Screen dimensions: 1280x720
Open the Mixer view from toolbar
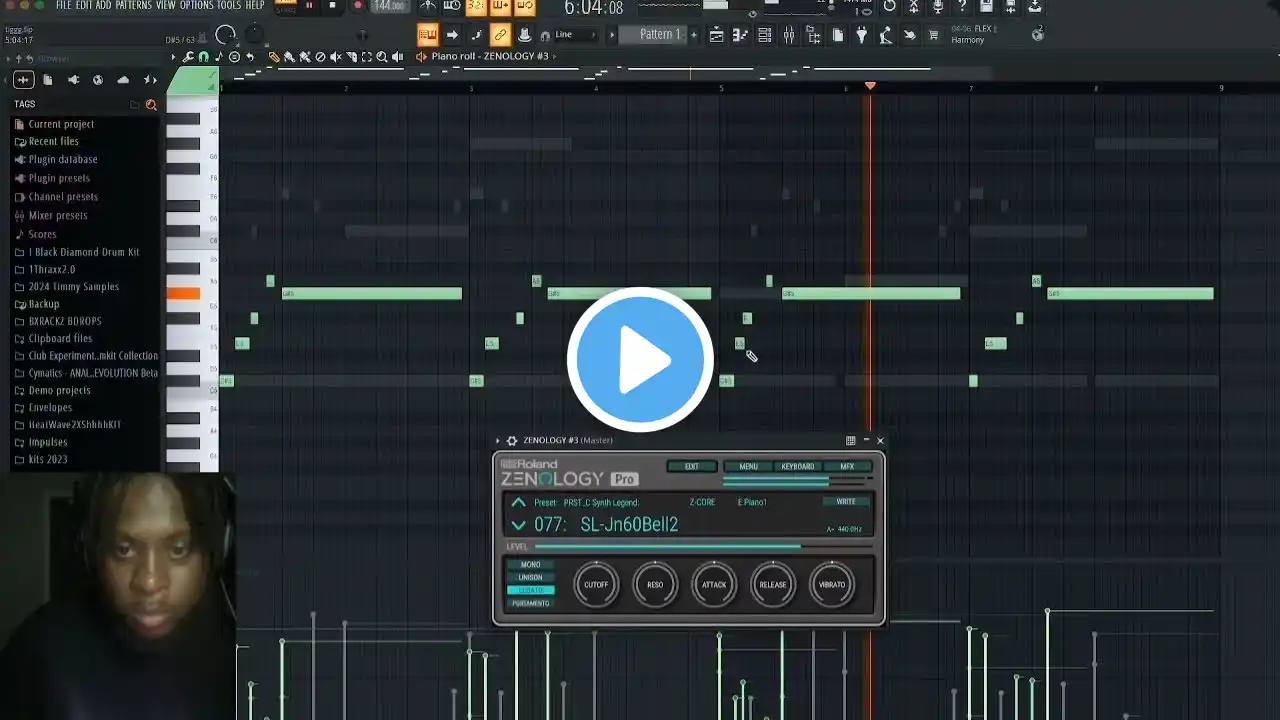(789, 35)
